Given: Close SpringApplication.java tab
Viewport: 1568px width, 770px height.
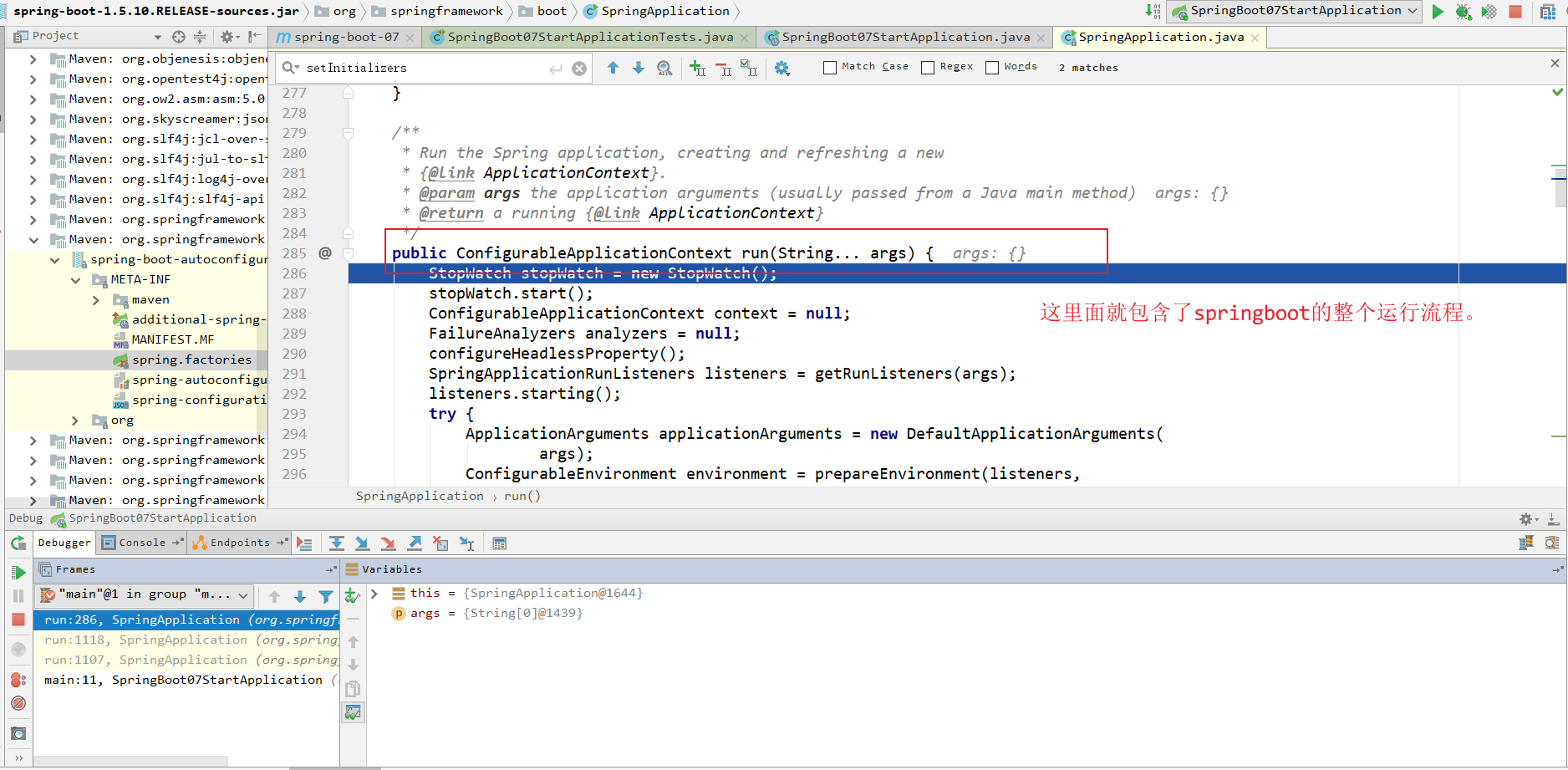Looking at the screenshot, I should pyautogui.click(x=1255, y=38).
